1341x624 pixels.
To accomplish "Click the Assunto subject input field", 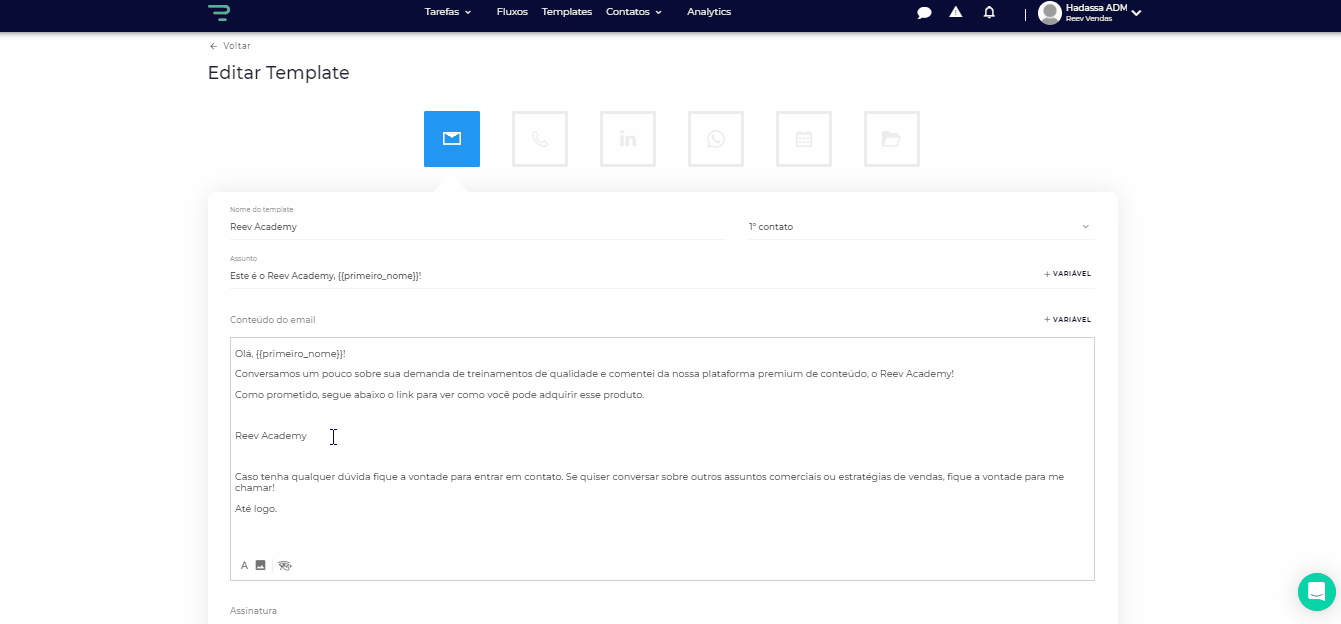I will [632, 275].
